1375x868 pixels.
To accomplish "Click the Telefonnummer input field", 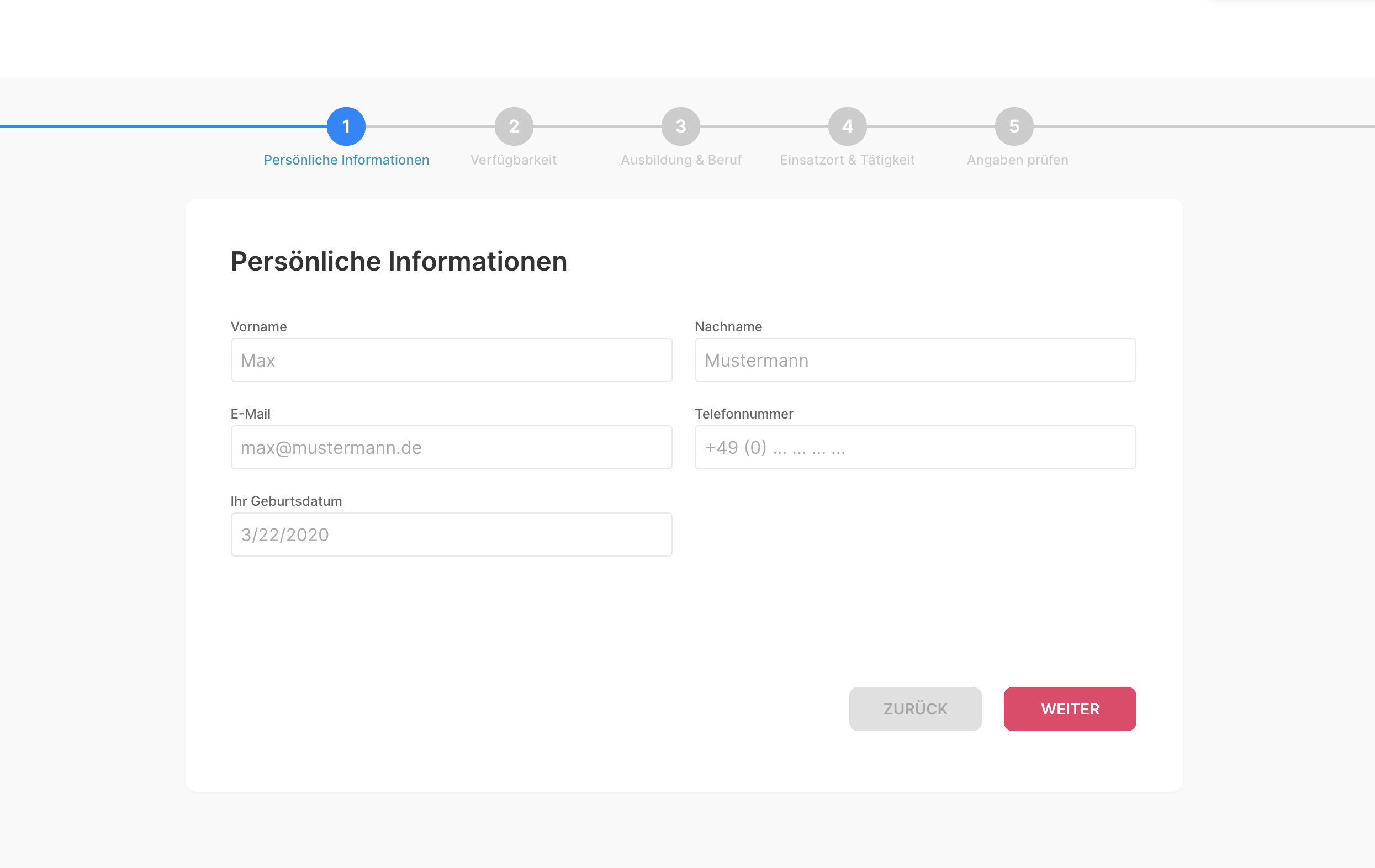I will (x=915, y=447).
